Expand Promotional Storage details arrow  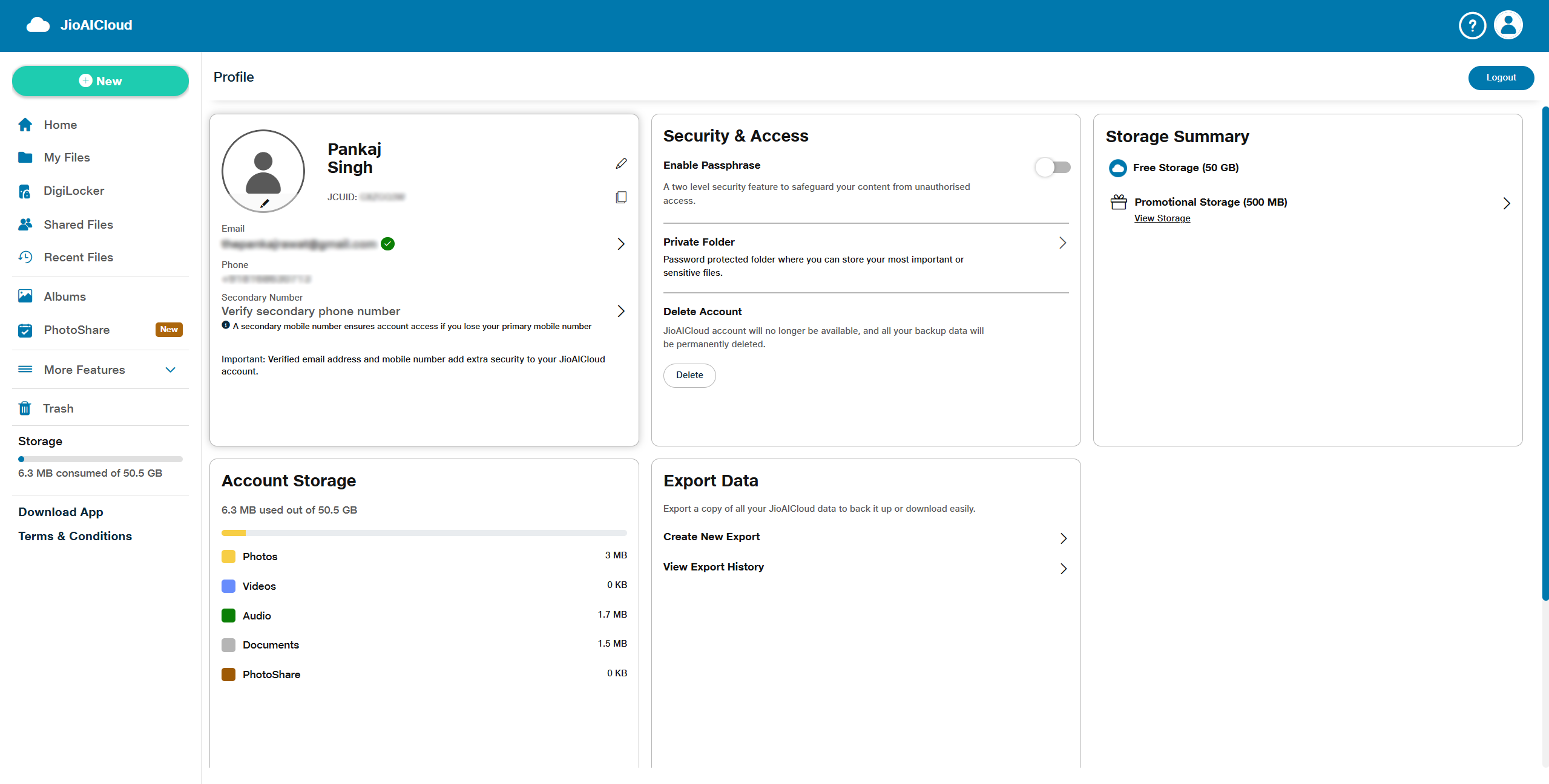[x=1506, y=203]
